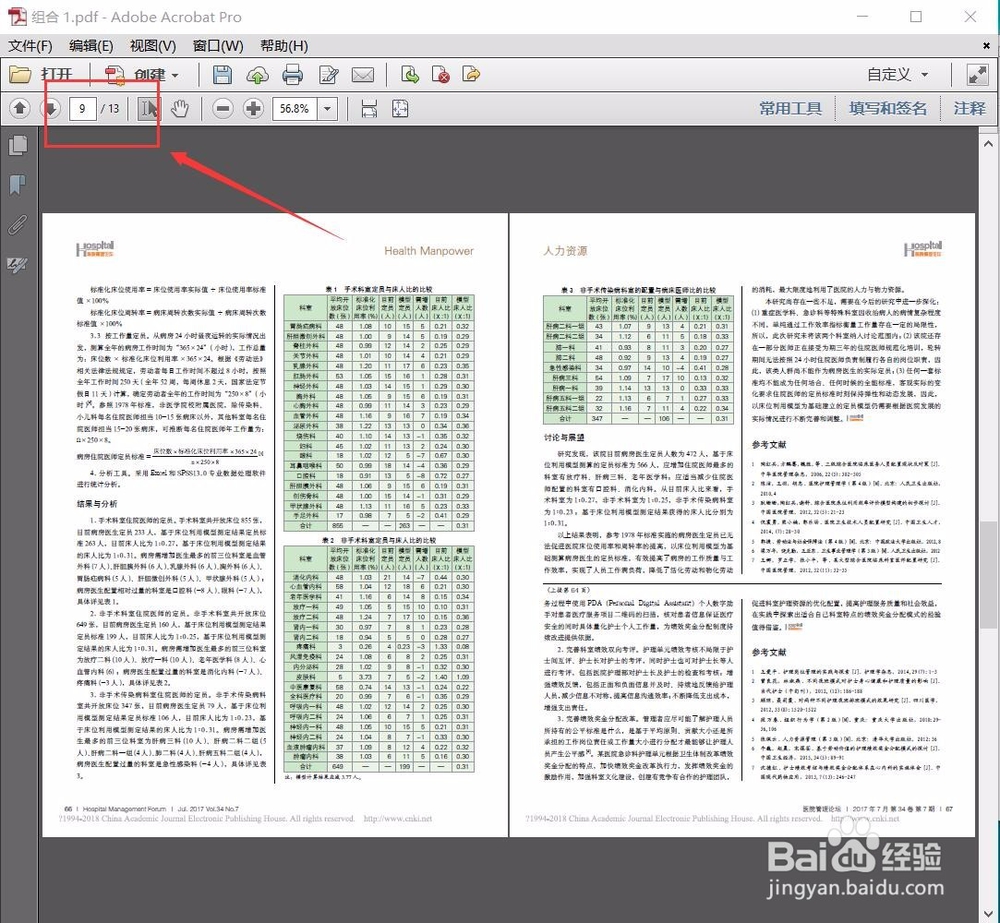Open the zoom level dropdown arrow
The width and height of the screenshot is (1000, 923).
327,108
